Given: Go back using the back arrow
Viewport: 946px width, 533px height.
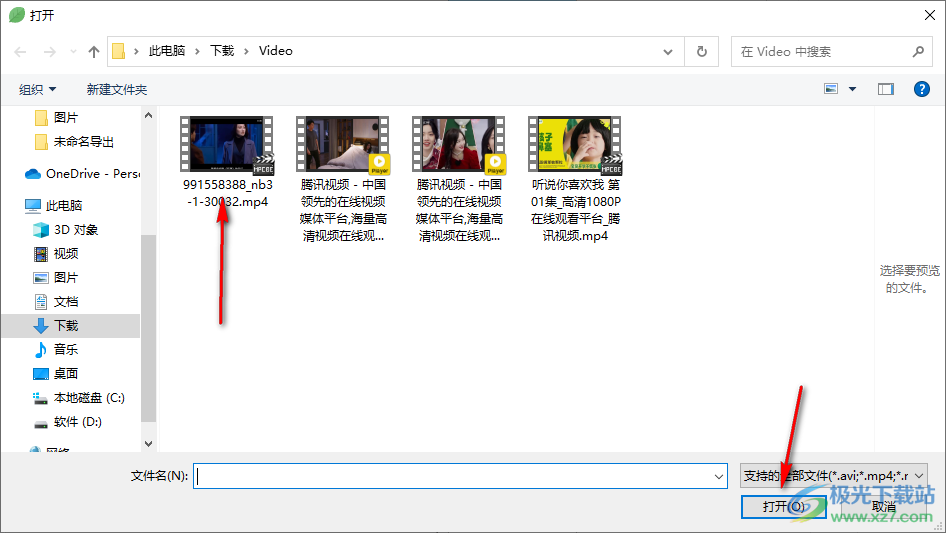Looking at the screenshot, I should [20, 52].
